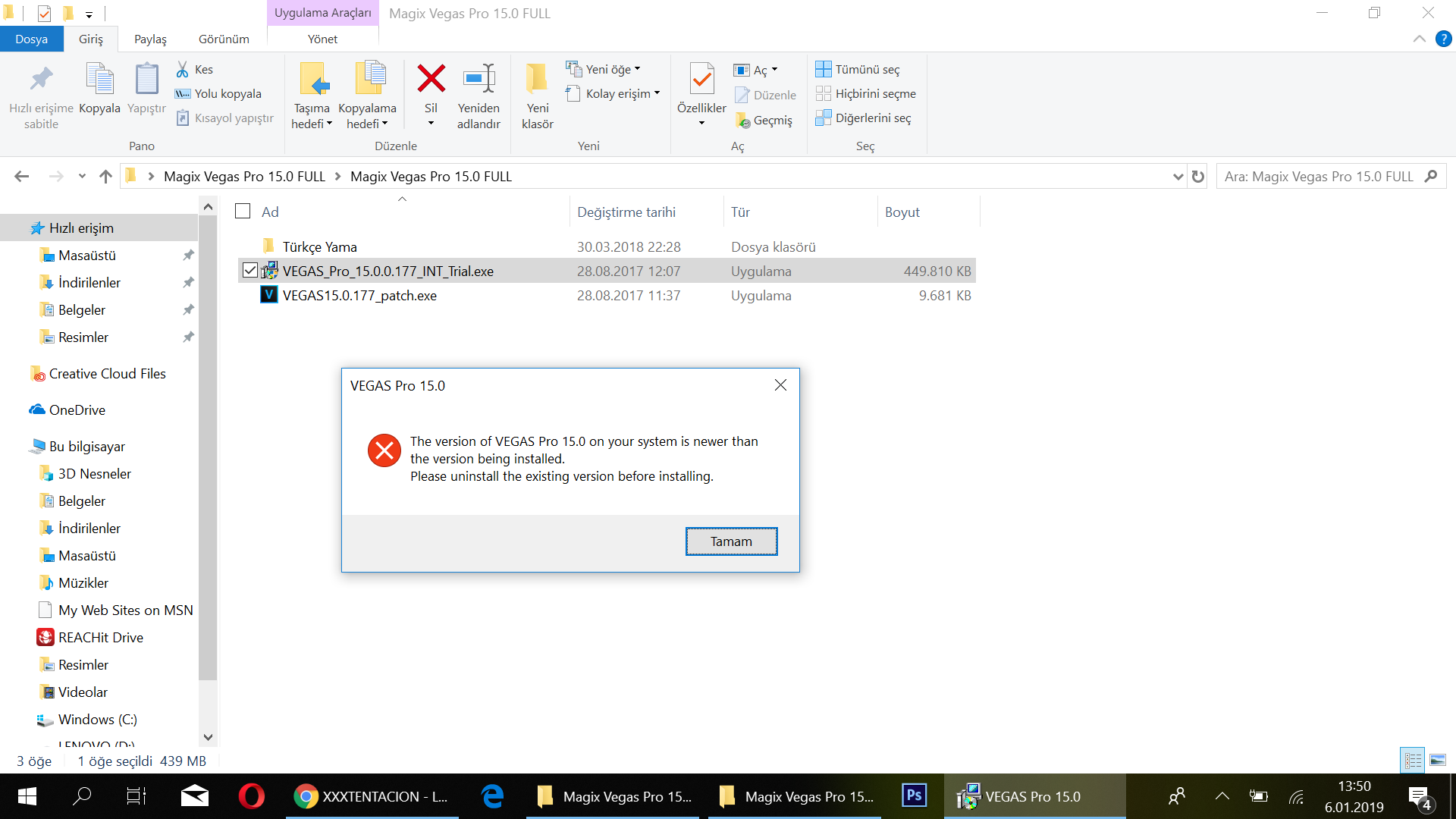Go back with the left arrow
This screenshot has width=1456, height=819.
22,177
